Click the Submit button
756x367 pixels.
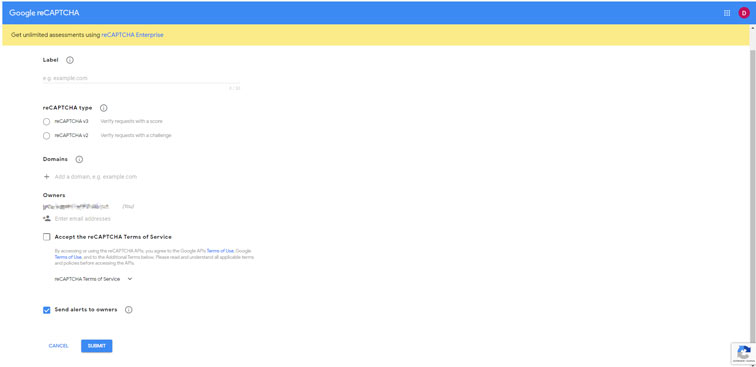96,346
